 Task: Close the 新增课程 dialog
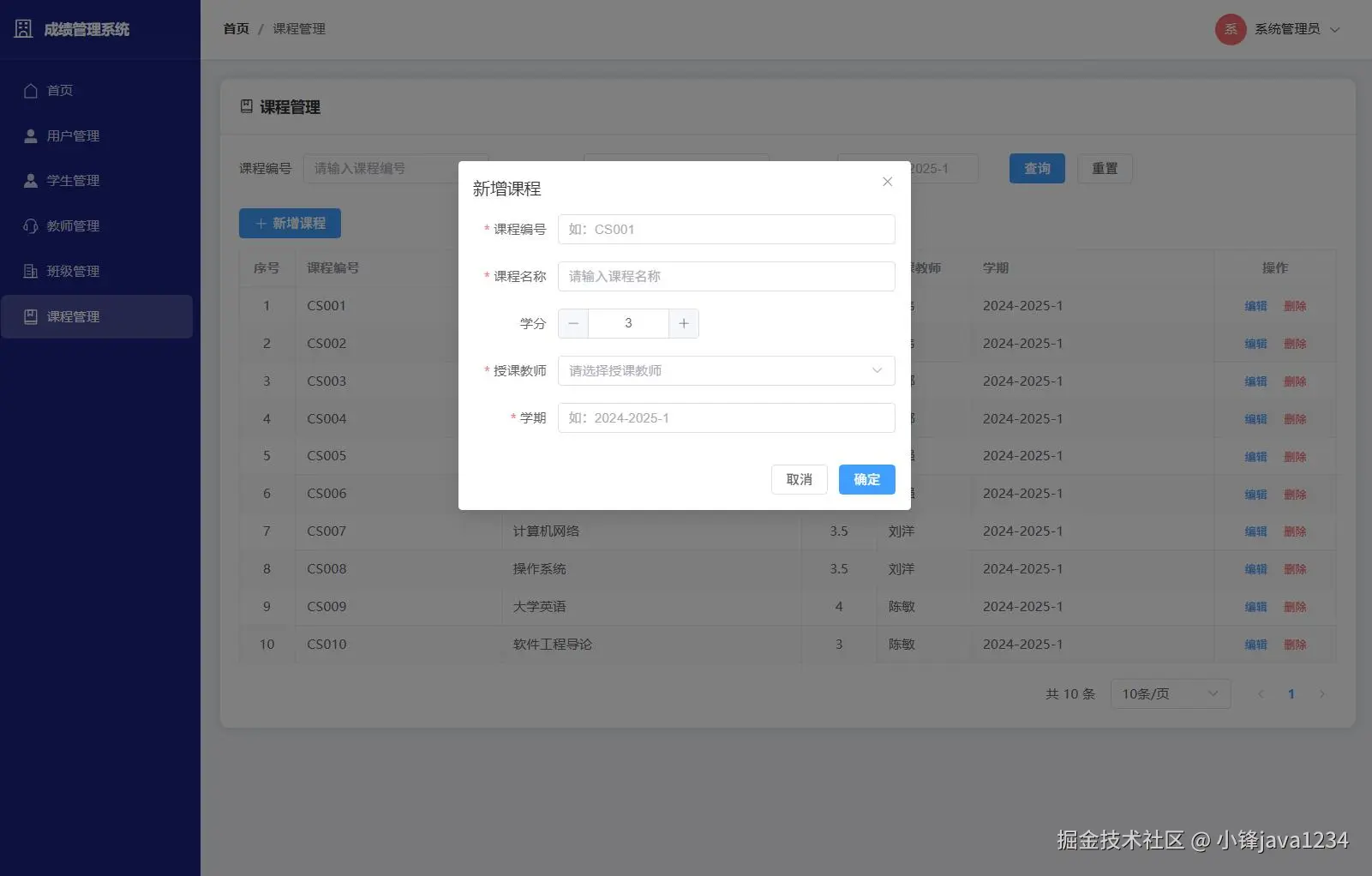pos(887,181)
